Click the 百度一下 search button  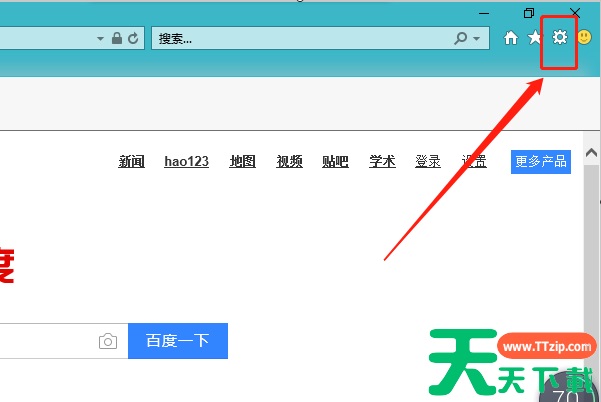click(178, 341)
